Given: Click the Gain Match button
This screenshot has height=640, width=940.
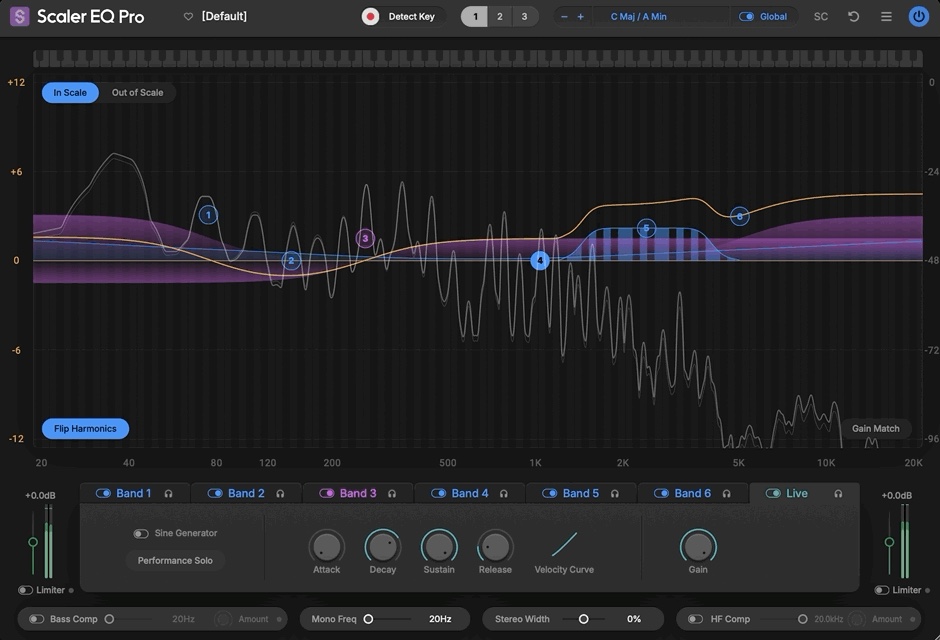Looking at the screenshot, I should point(876,428).
